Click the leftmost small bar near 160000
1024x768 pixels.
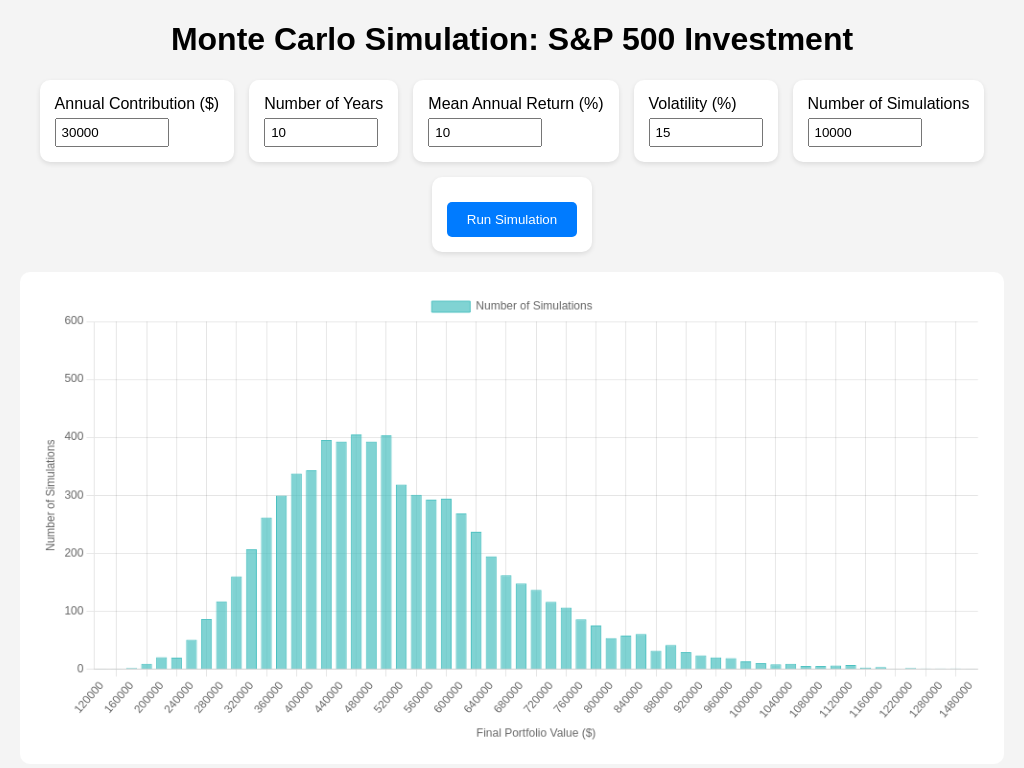(130, 666)
